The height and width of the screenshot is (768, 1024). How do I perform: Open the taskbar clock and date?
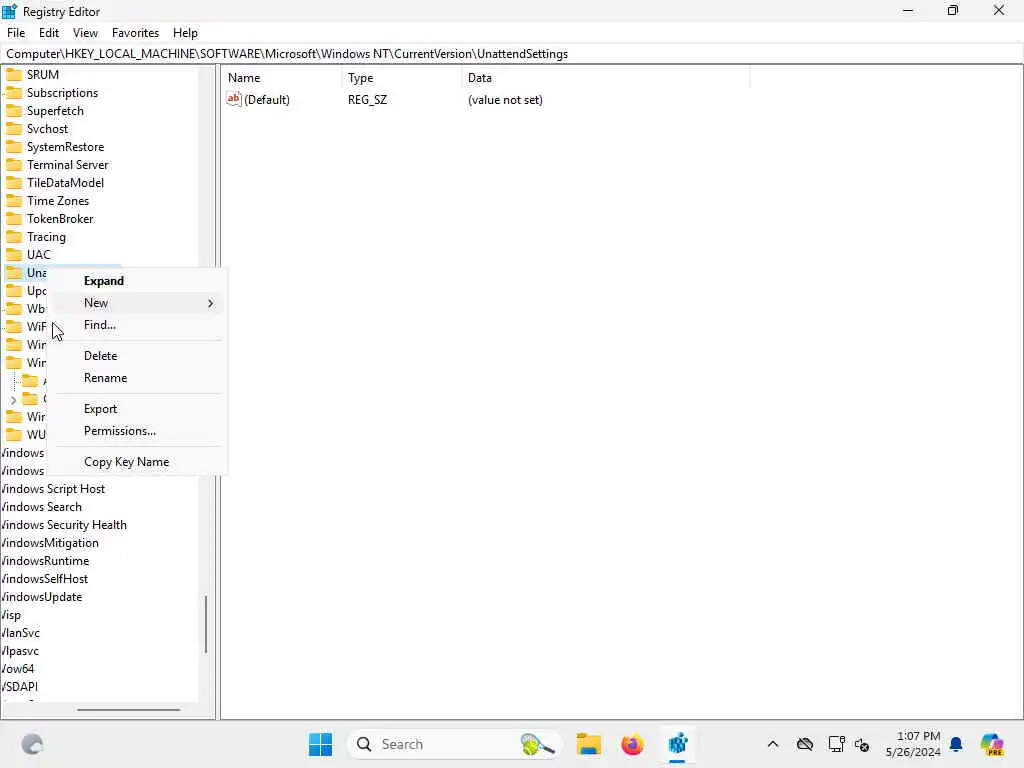coord(912,744)
